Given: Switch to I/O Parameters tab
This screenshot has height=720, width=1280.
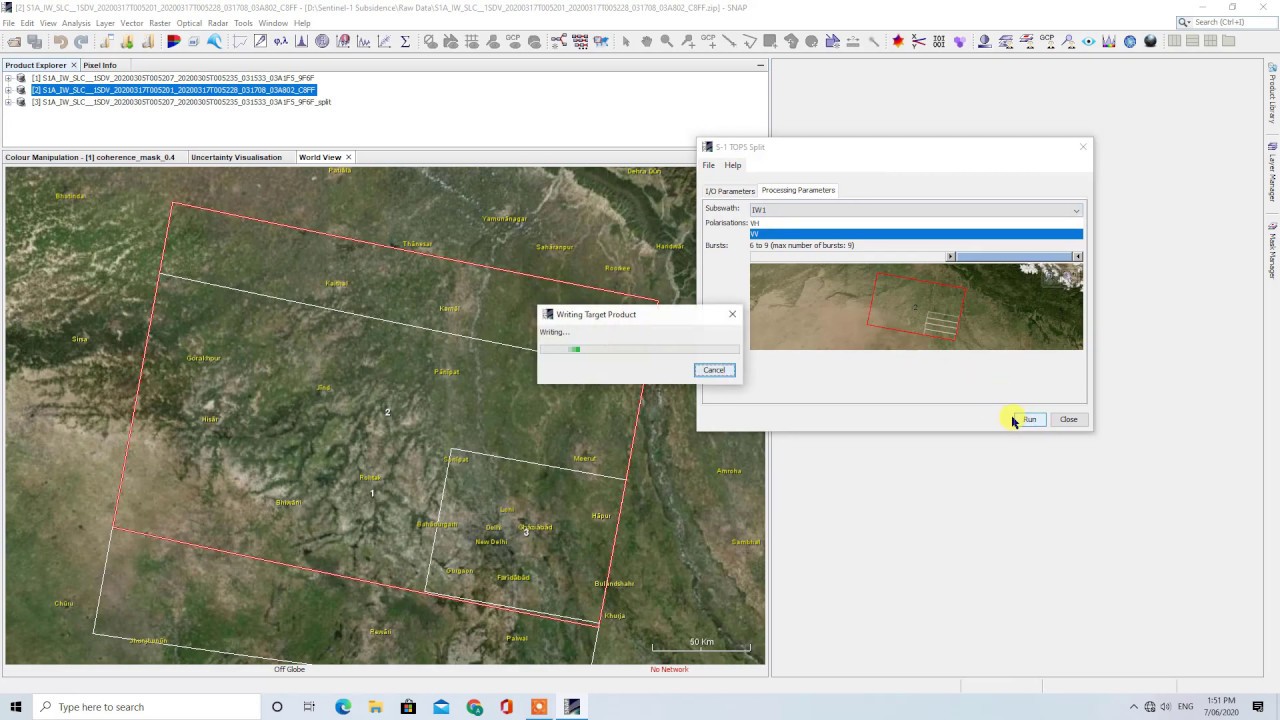Looking at the screenshot, I should click(729, 191).
